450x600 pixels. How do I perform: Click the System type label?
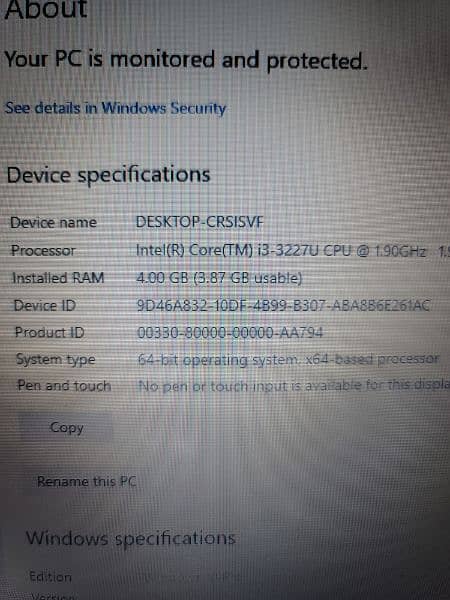tap(55, 360)
